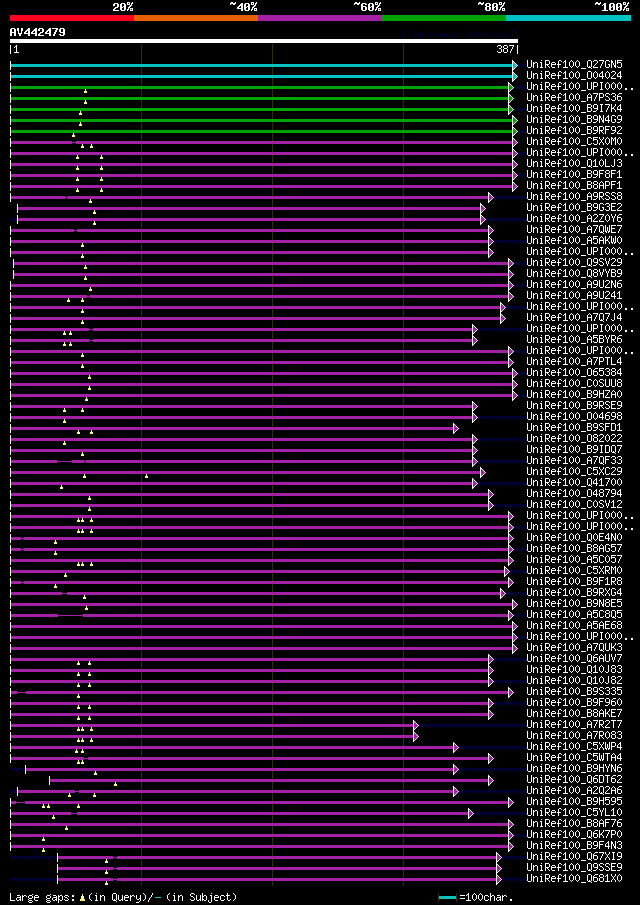
Task: Select hit label UniRef100_B9G3E2
Action: pos(574,208)
